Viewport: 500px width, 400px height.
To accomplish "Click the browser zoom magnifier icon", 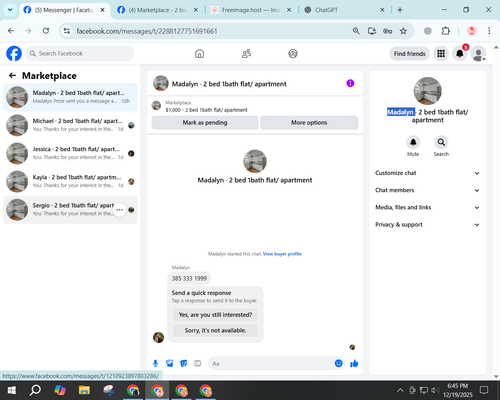I will (356, 31).
